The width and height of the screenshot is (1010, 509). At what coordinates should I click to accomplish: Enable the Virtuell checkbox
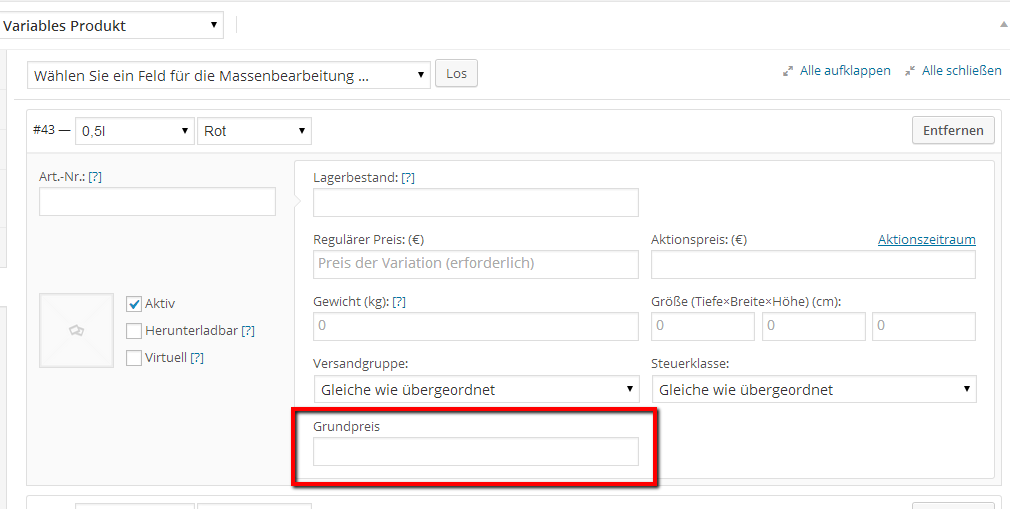click(x=134, y=358)
